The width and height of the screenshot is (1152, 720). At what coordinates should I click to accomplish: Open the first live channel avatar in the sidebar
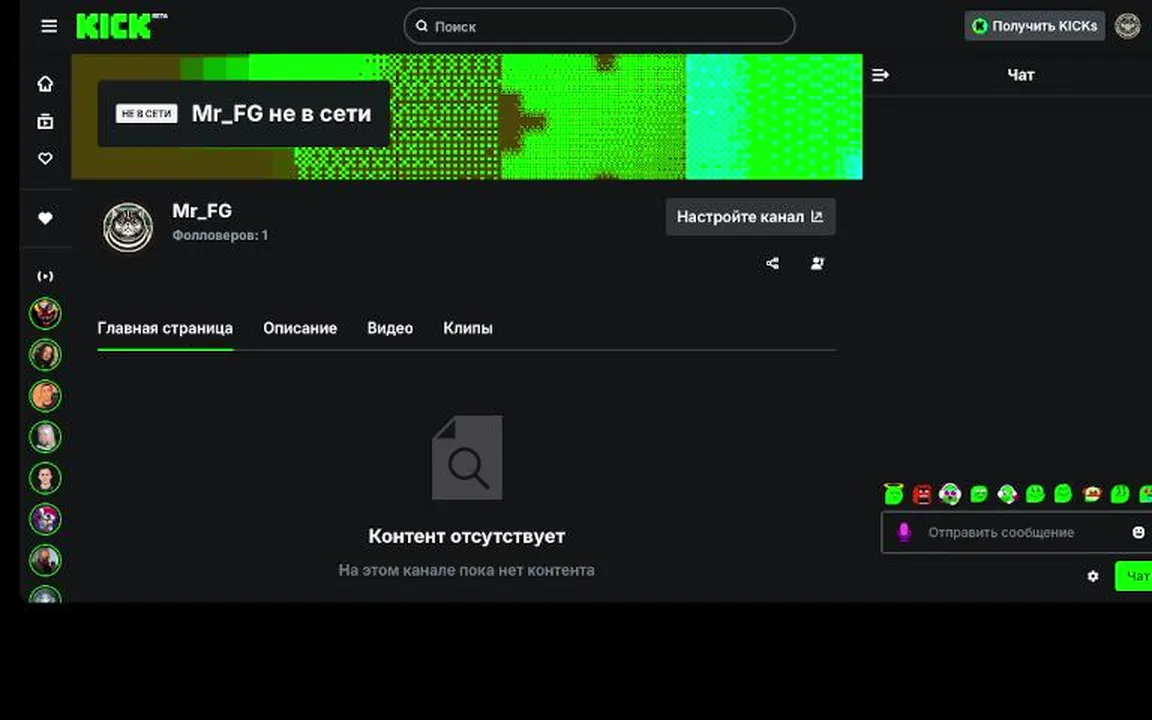[x=45, y=314]
